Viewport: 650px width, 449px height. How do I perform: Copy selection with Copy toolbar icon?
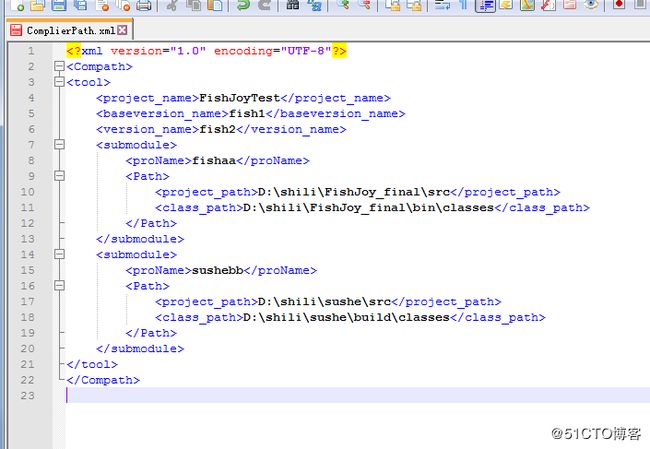click(194, 4)
